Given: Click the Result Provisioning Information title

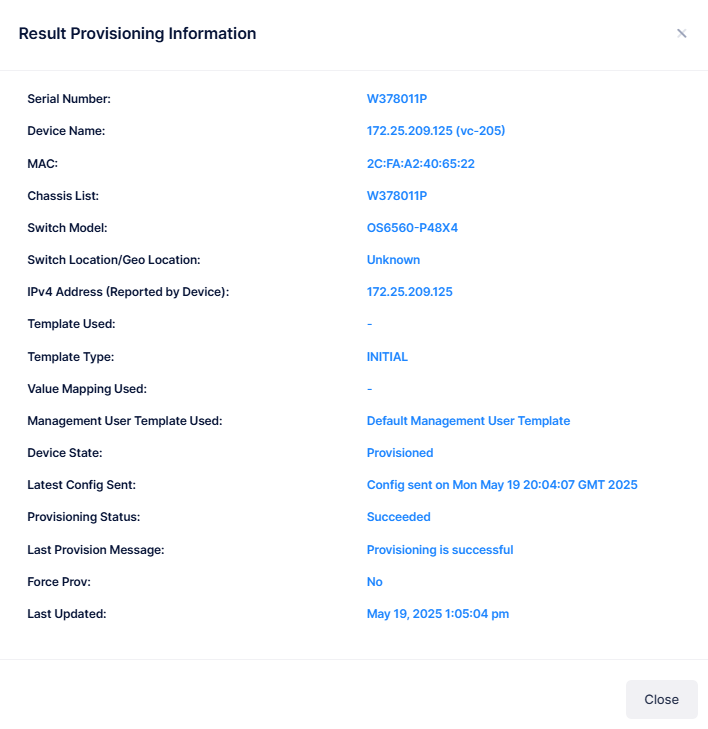Looking at the screenshot, I should pyautogui.click(x=137, y=34).
